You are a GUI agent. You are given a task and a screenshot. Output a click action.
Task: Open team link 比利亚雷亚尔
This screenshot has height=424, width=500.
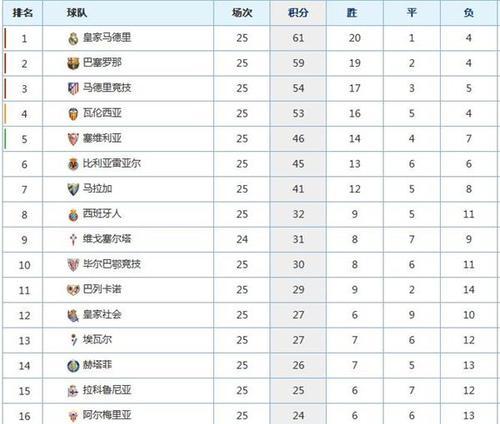[x=112, y=163]
